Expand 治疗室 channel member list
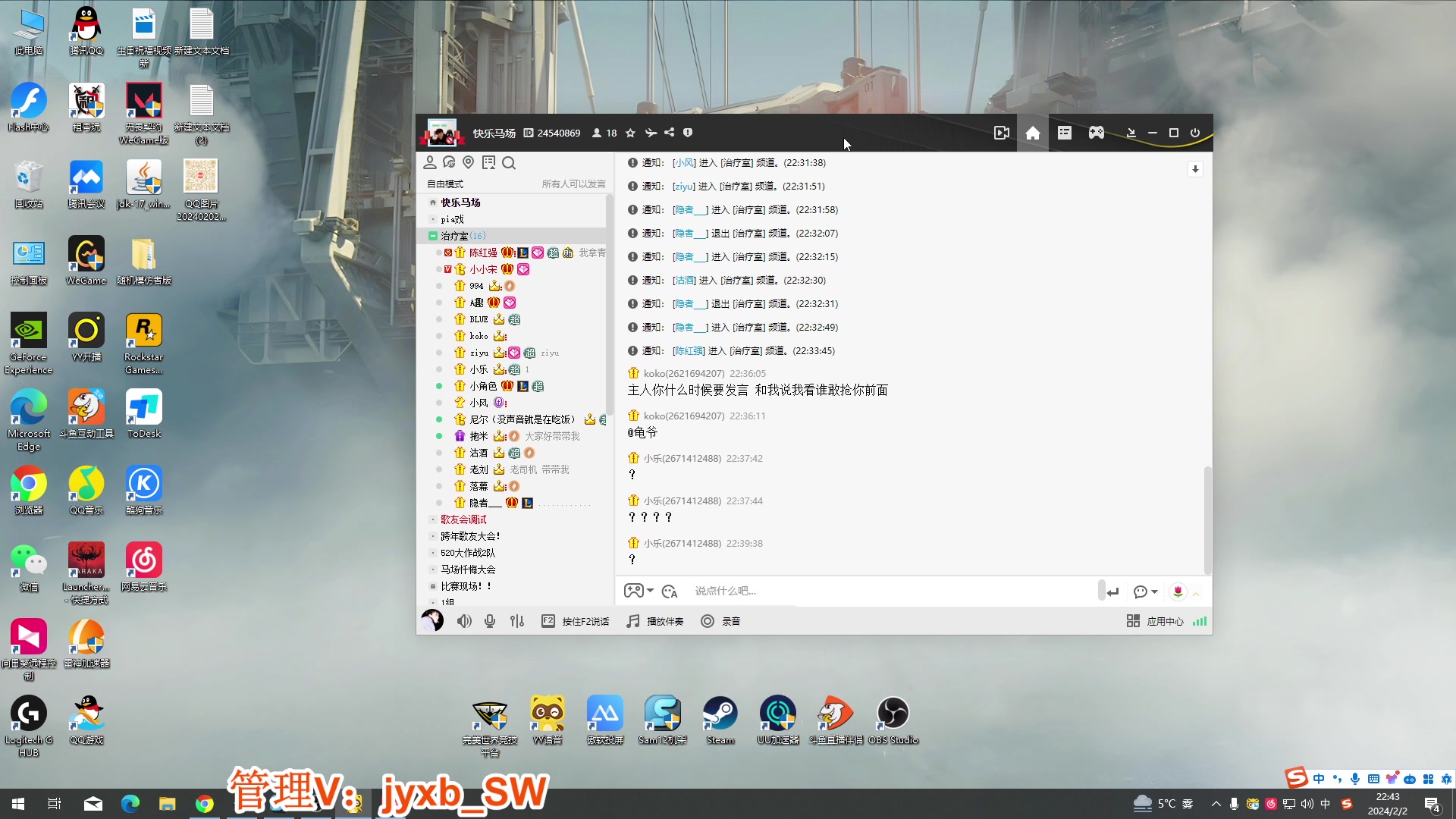 (432, 235)
